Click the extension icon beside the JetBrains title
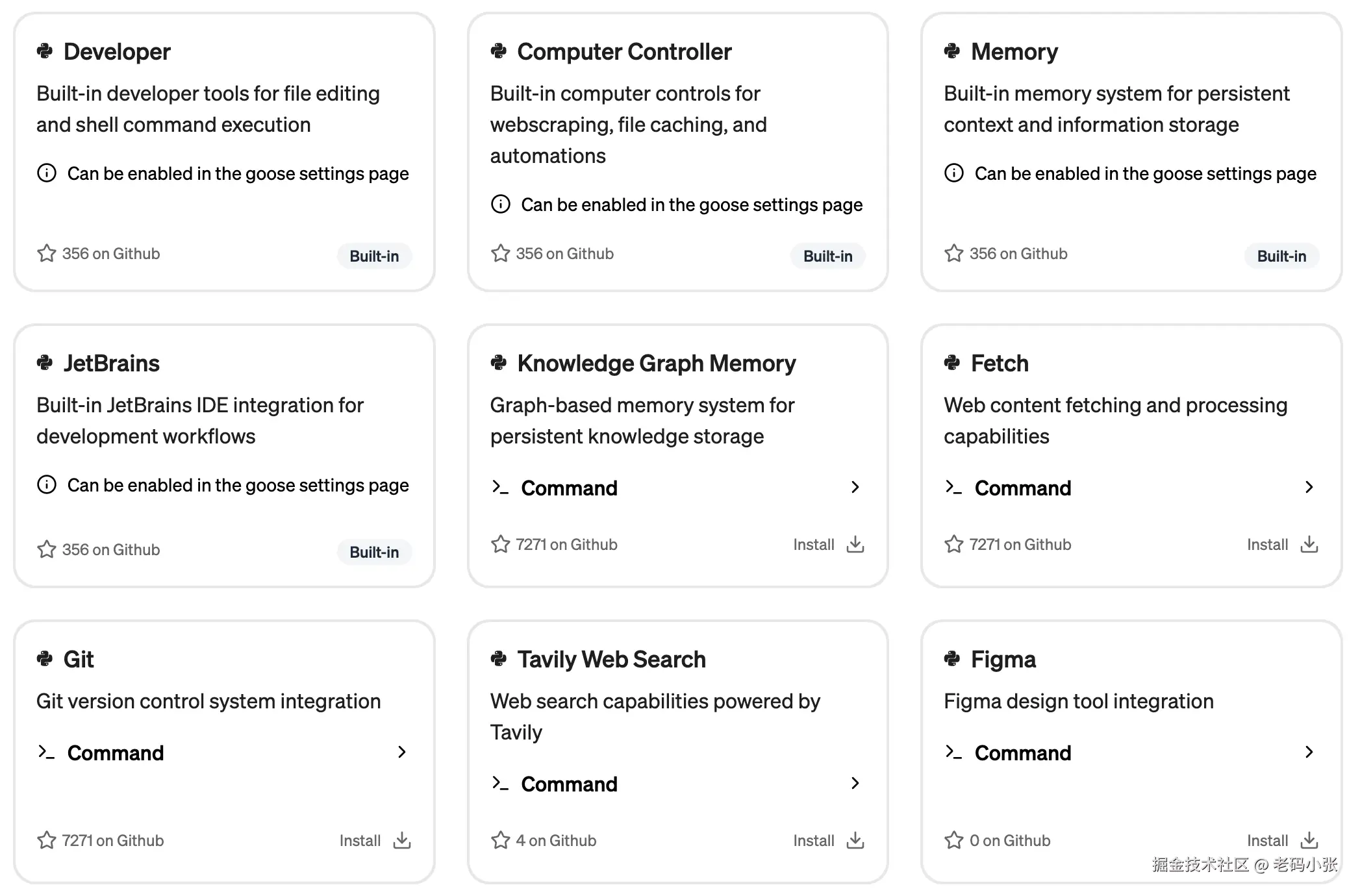This screenshot has height=896, width=1360. pos(45,363)
